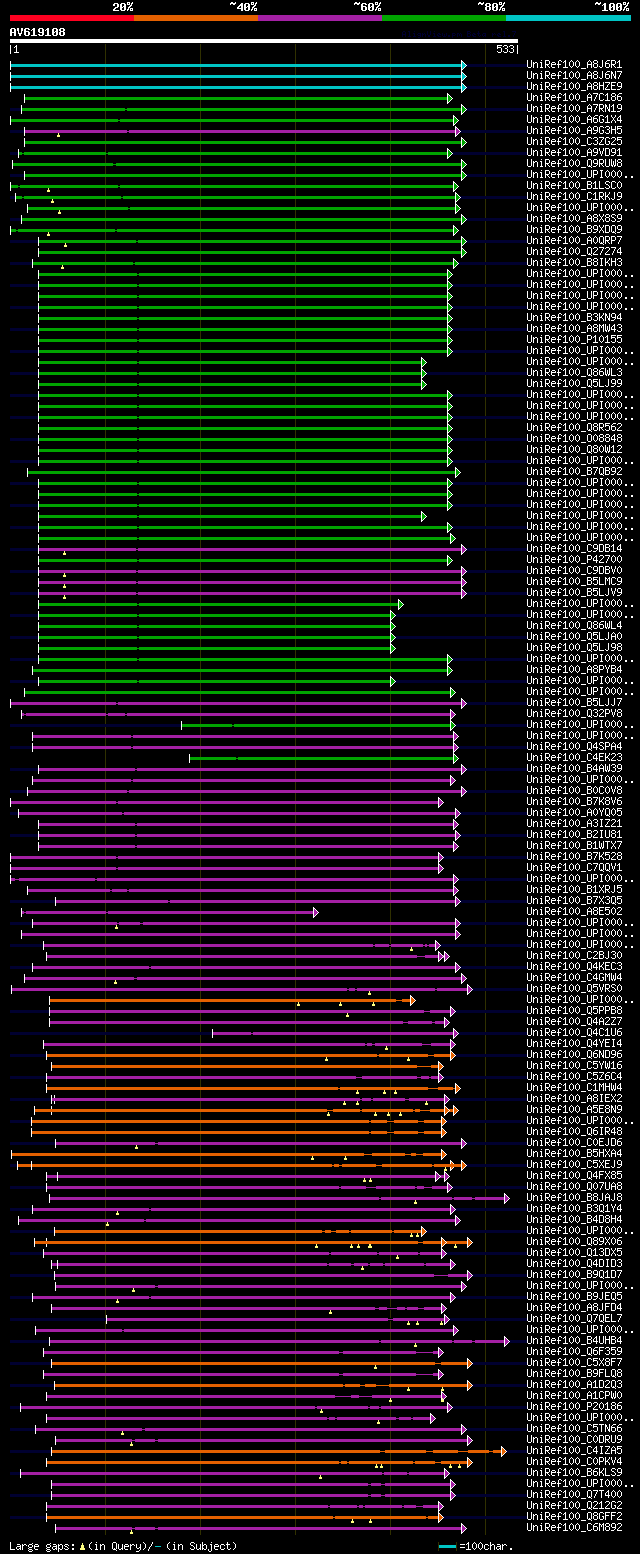Click the red ~20% identity legend segment
This screenshot has height=1554, width=640.
72,18
